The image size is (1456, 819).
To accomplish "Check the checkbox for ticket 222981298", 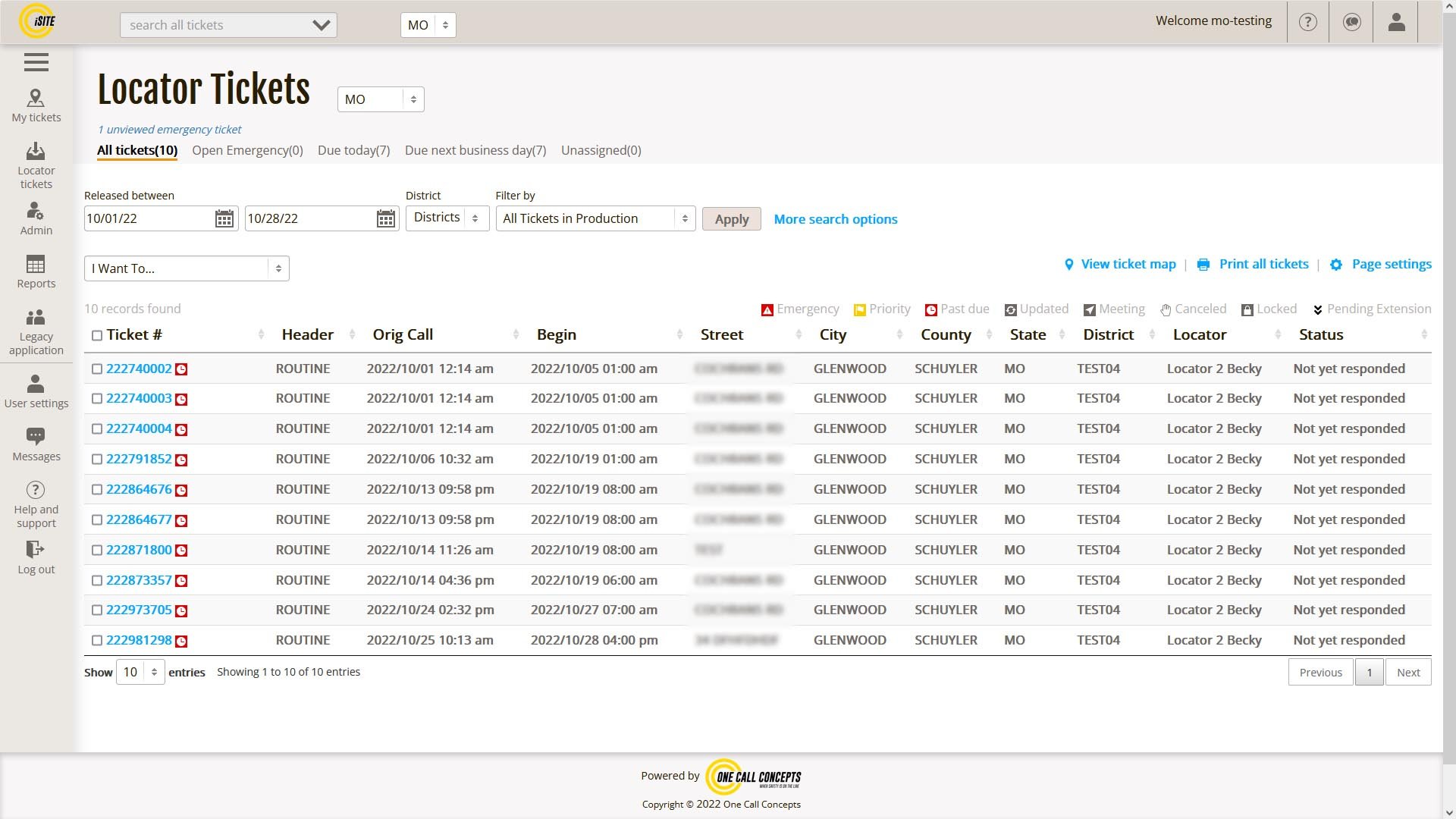I will tap(96, 640).
